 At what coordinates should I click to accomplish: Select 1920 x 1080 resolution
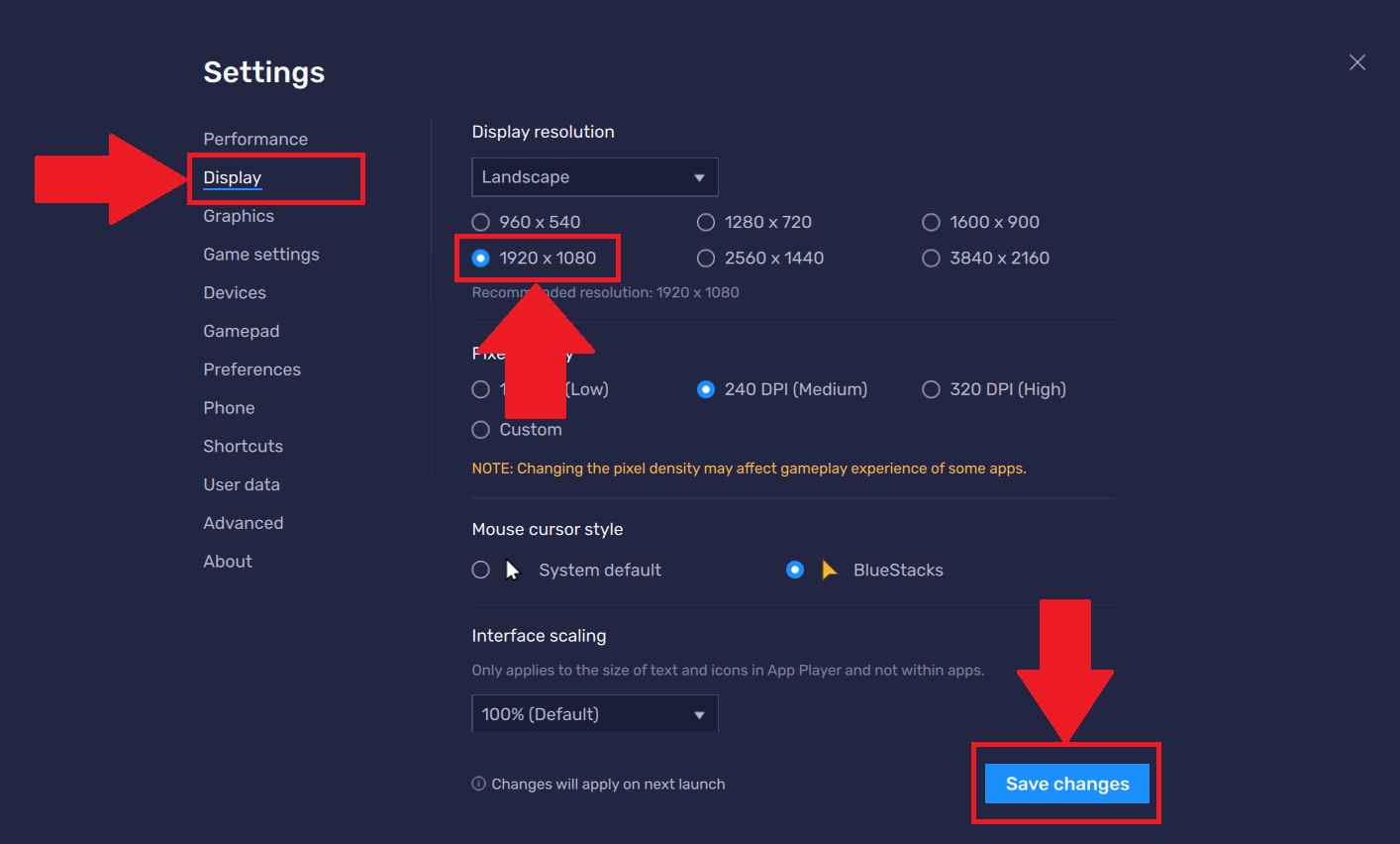click(x=534, y=258)
